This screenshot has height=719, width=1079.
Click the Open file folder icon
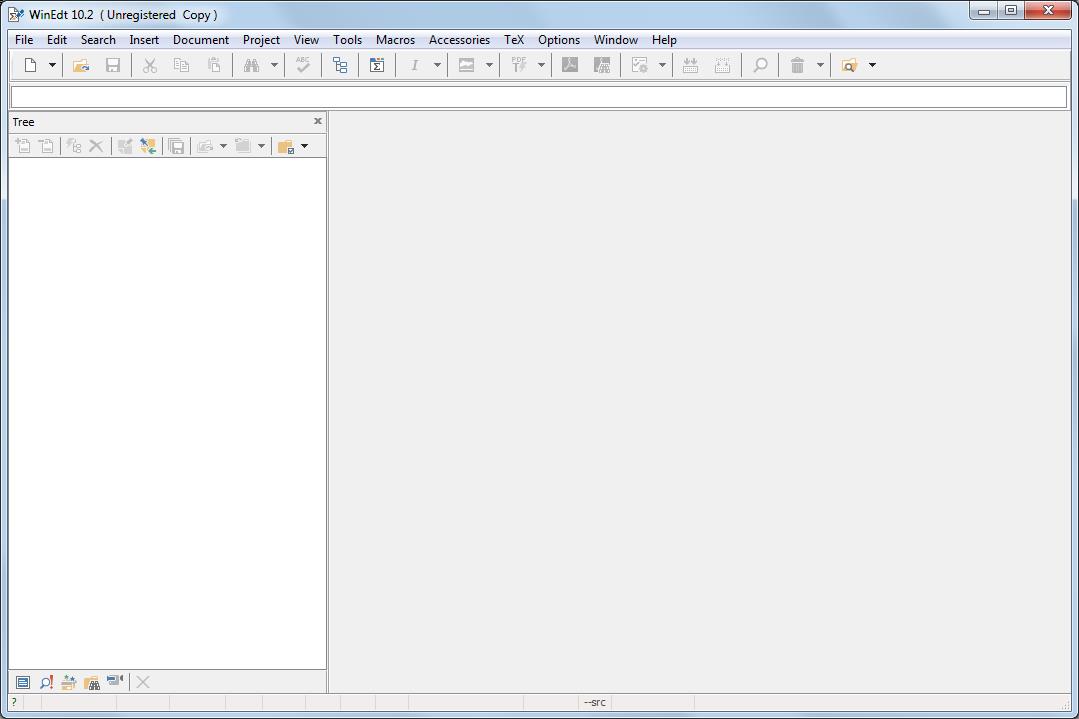81,65
